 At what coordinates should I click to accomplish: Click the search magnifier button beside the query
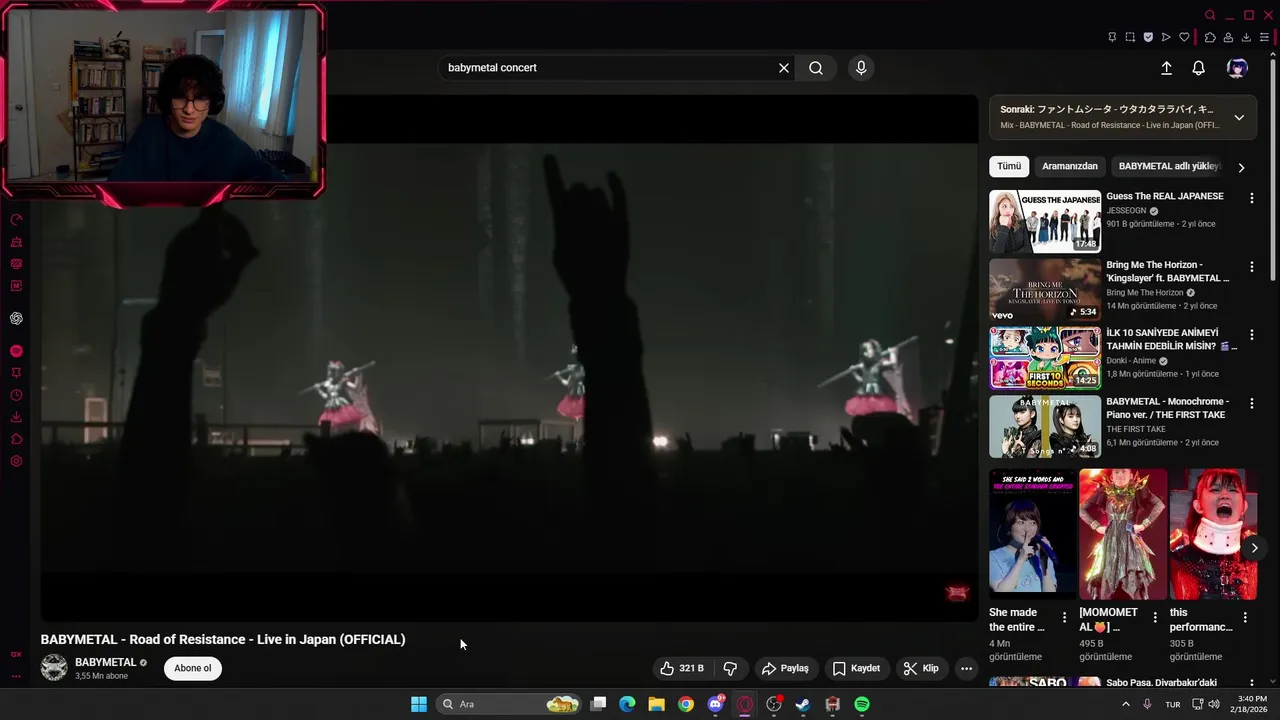point(816,68)
